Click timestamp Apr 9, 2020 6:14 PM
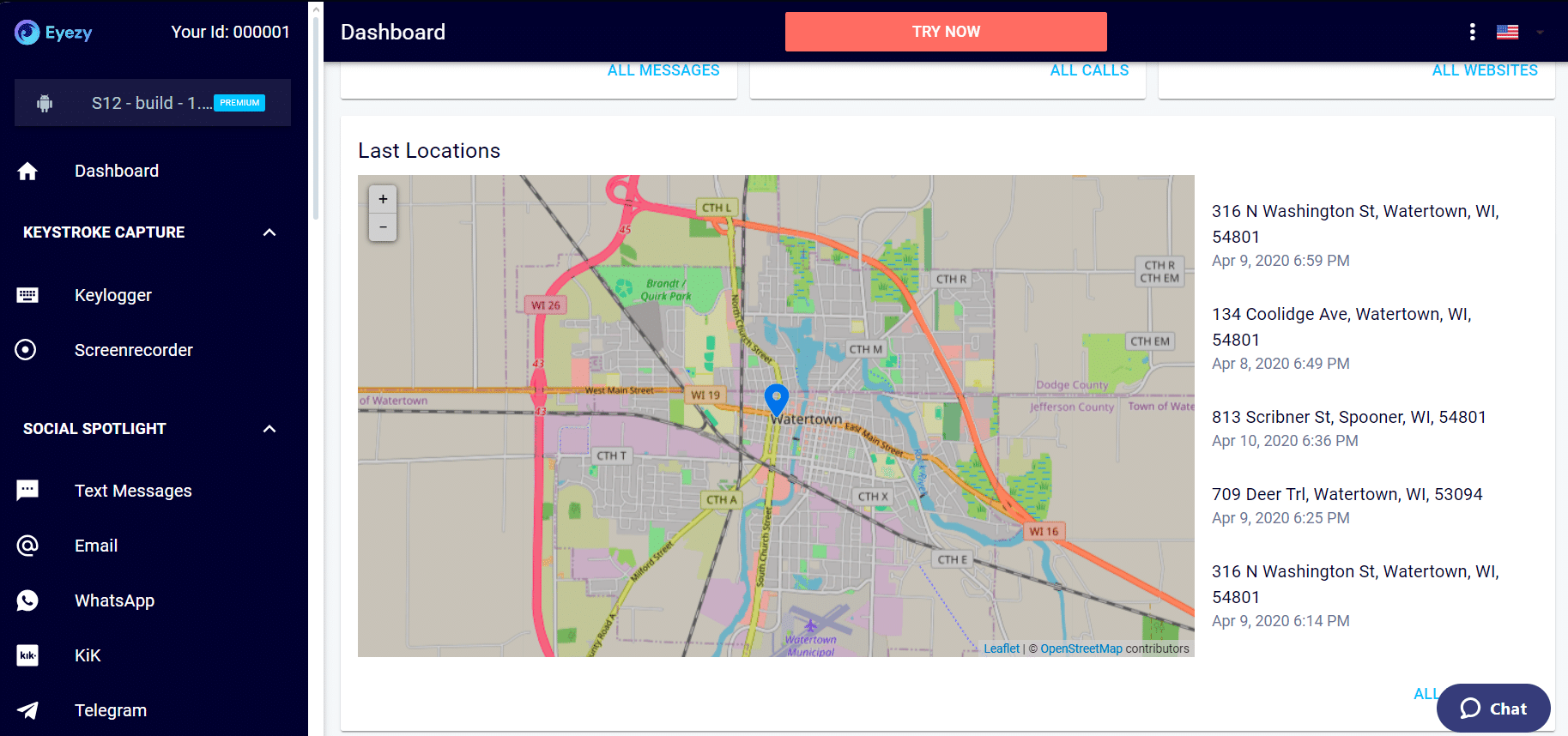 [1280, 621]
